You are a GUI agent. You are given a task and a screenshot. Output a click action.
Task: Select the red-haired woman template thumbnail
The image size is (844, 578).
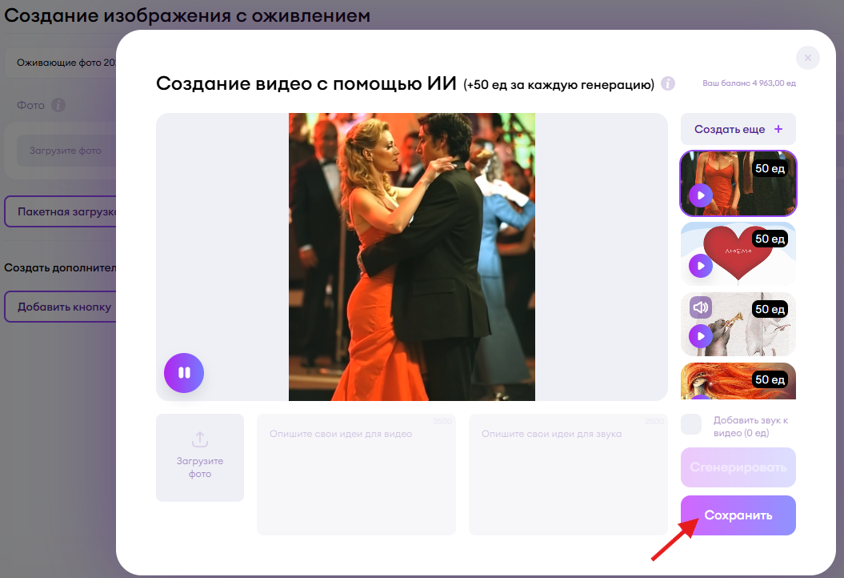[x=738, y=381]
